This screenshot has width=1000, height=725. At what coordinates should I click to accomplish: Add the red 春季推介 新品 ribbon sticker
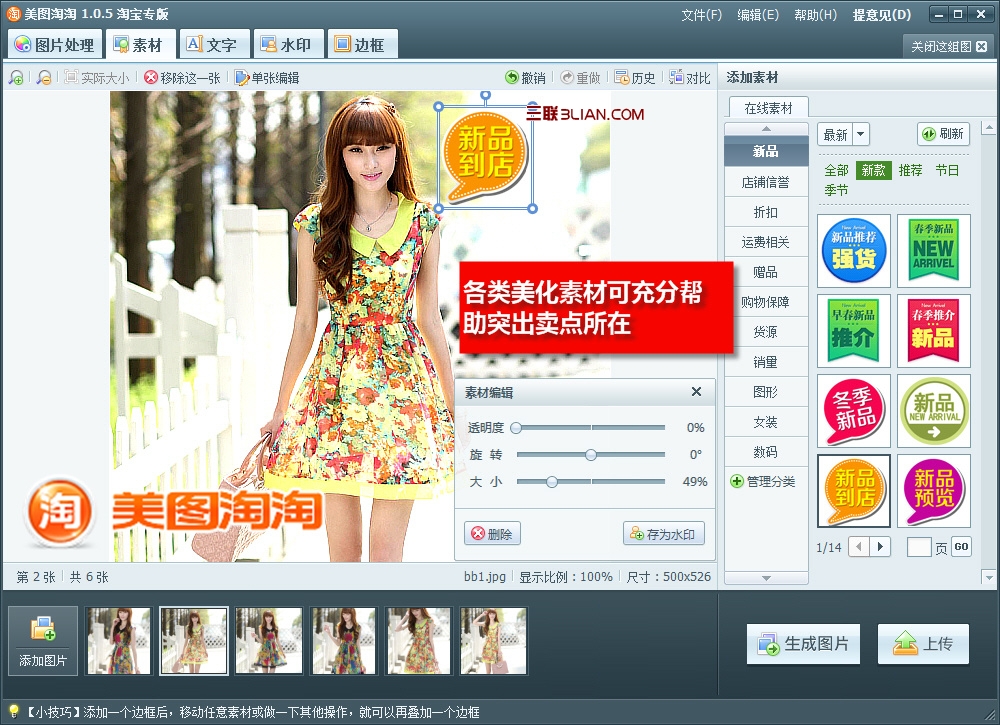[934, 331]
